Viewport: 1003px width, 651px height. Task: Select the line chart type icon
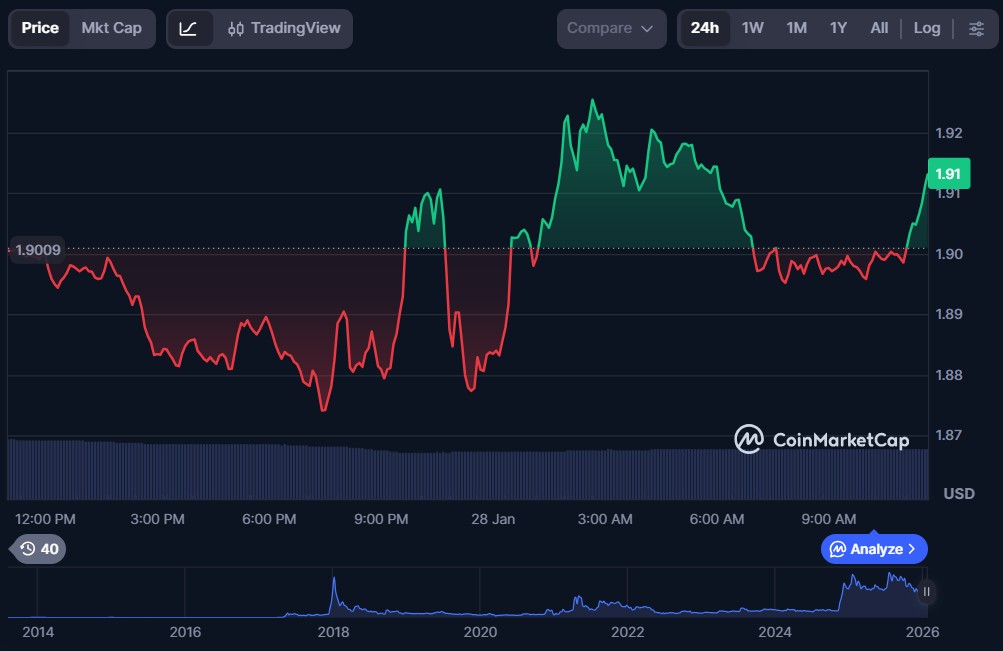coord(188,28)
